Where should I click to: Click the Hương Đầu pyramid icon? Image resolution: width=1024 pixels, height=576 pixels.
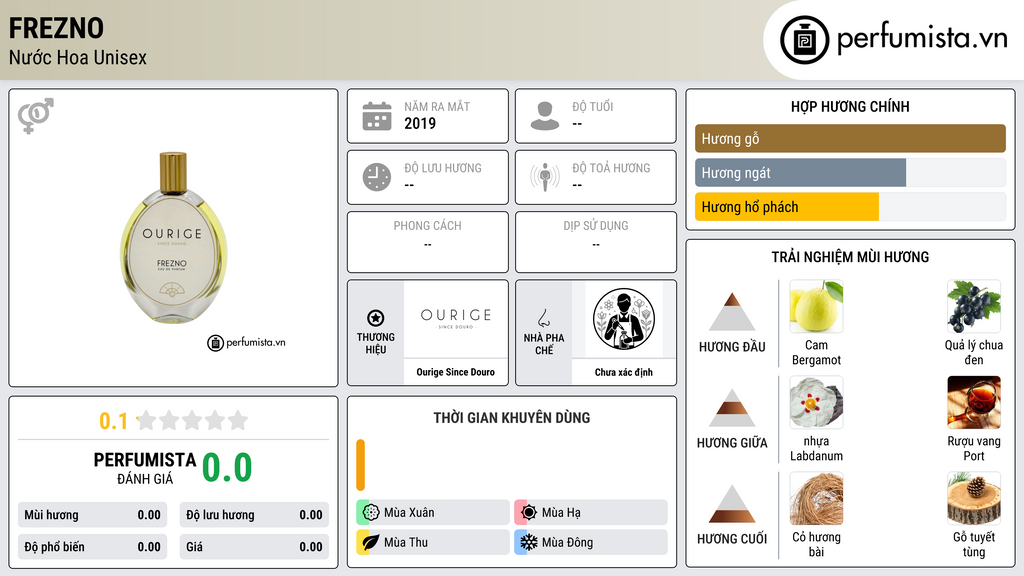pos(732,312)
